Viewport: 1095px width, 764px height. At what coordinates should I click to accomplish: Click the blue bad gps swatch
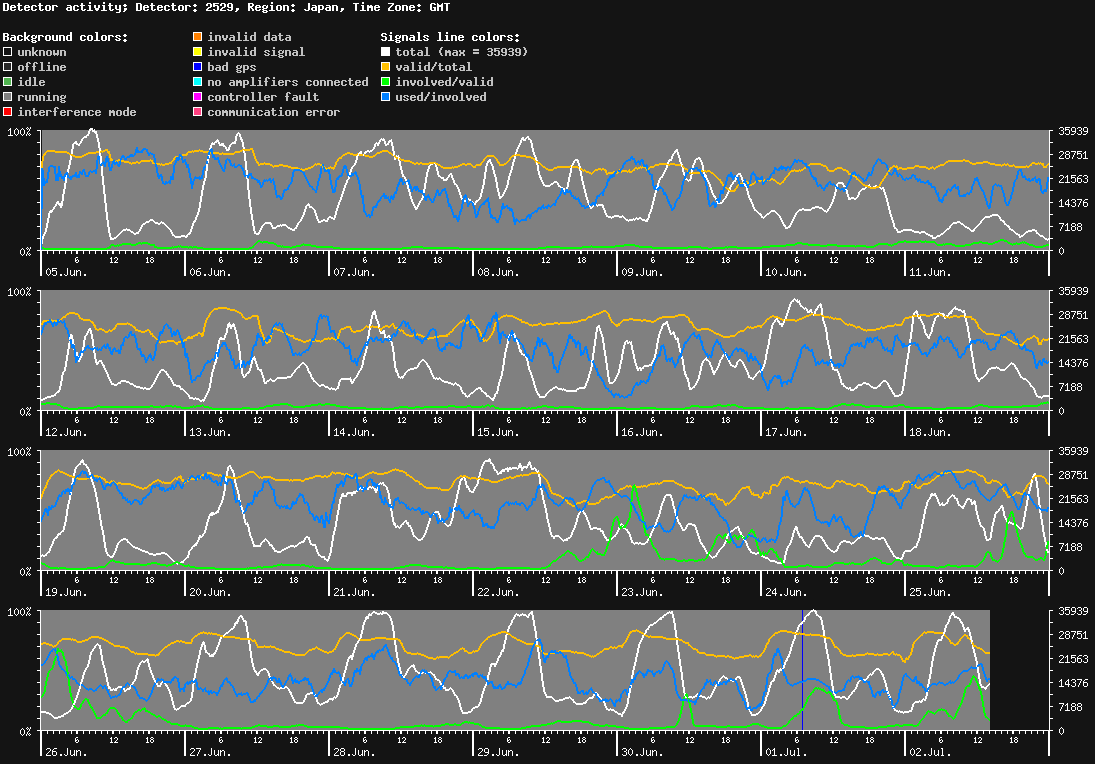pyautogui.click(x=198, y=67)
